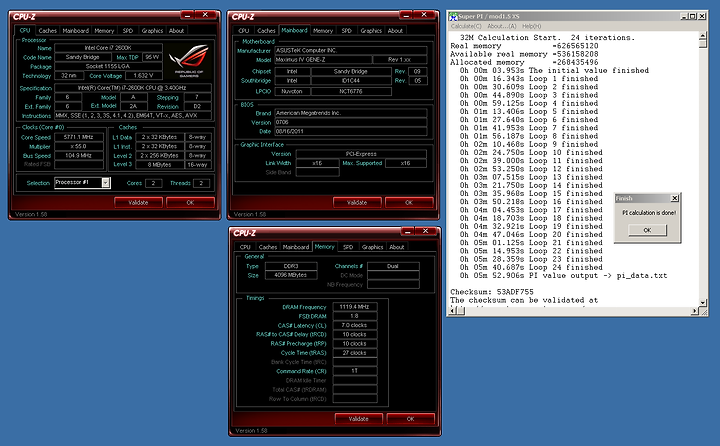Click the Cores count field

pos(153,183)
